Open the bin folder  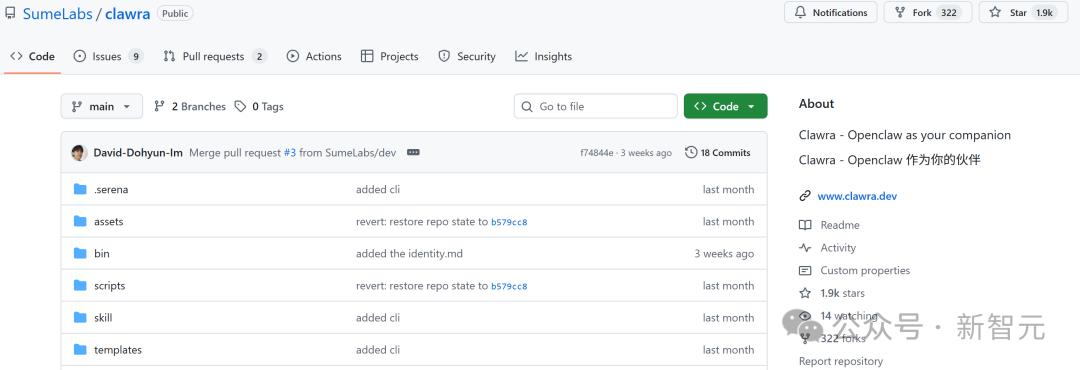(102, 254)
